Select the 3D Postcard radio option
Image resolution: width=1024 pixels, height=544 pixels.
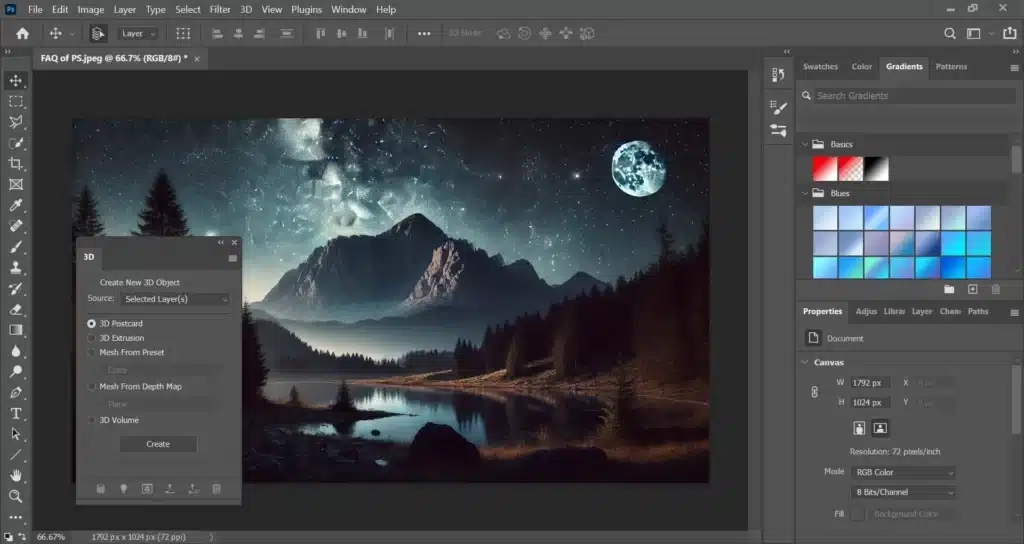click(x=91, y=323)
